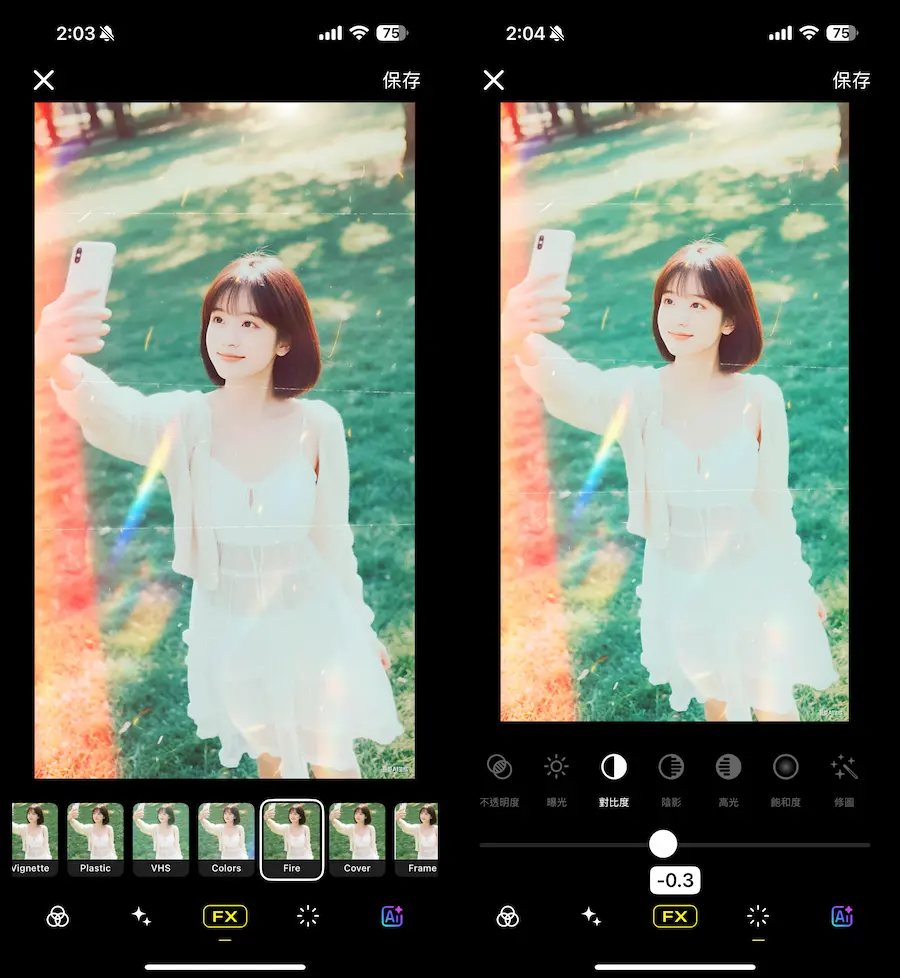The image size is (900, 978).
Task: Choose the 曝光 exposure sun icon
Action: pos(556,768)
